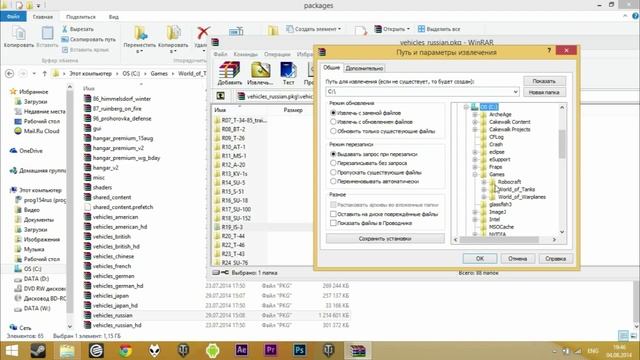This screenshot has width=640, height=360.
Task: Collapse the OS (C:) drive node in tree
Action: pos(466,107)
